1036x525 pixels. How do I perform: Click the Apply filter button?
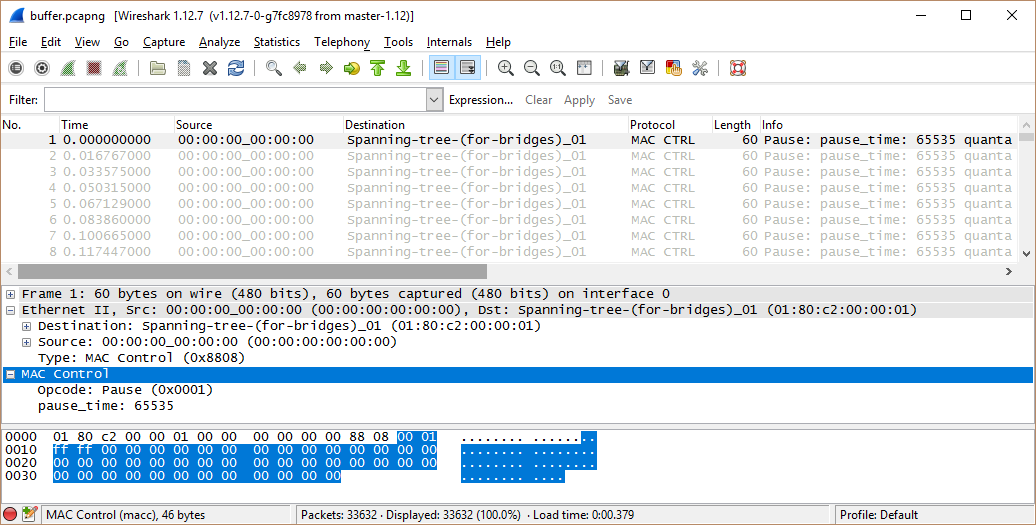tap(579, 100)
